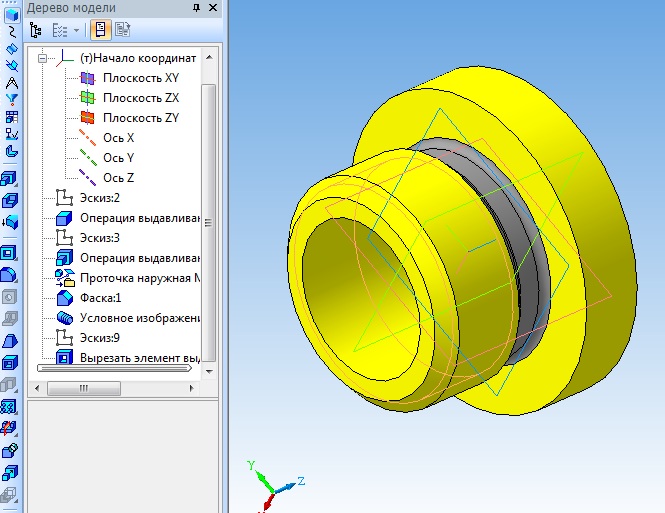Select the second Операция выдавливания item
Image resolution: width=665 pixels, height=513 pixels.
tap(140, 258)
